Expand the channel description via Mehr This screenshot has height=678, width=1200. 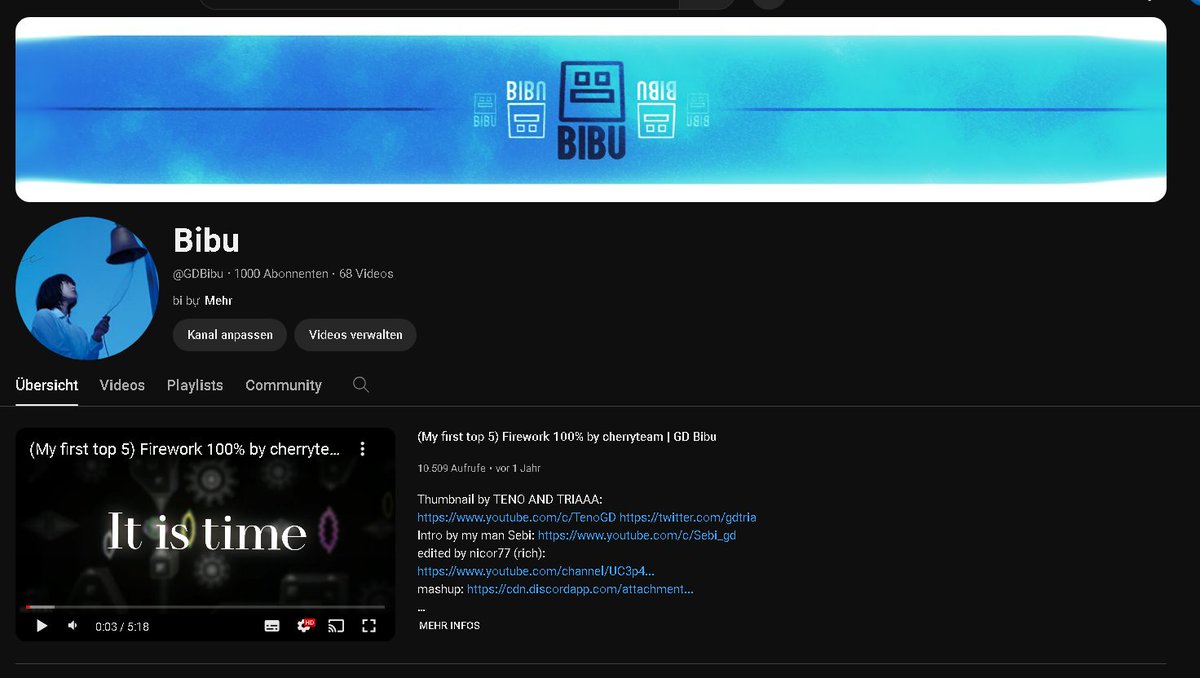[218, 300]
